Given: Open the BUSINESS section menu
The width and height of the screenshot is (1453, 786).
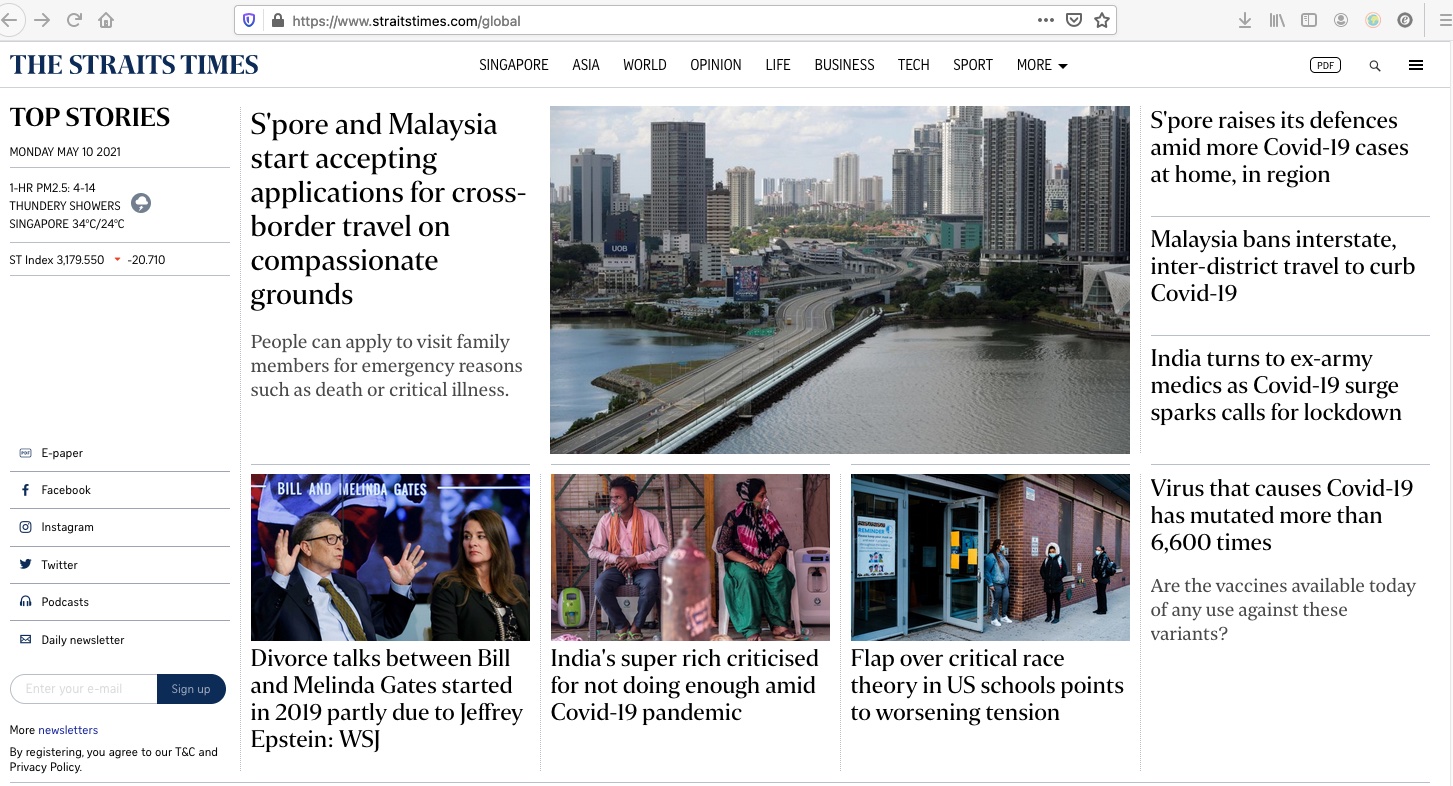Looking at the screenshot, I should click(844, 65).
